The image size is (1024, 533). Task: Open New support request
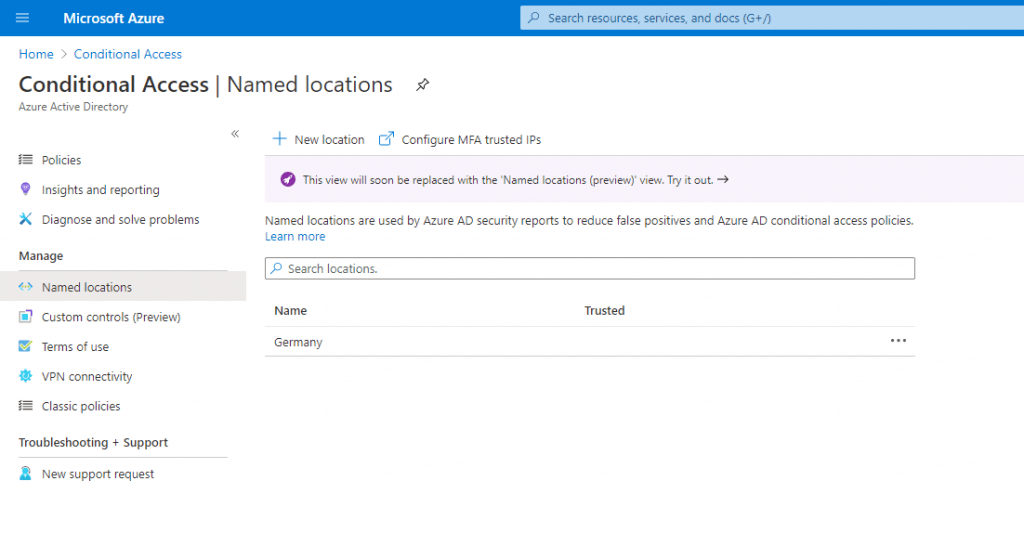click(x=98, y=474)
